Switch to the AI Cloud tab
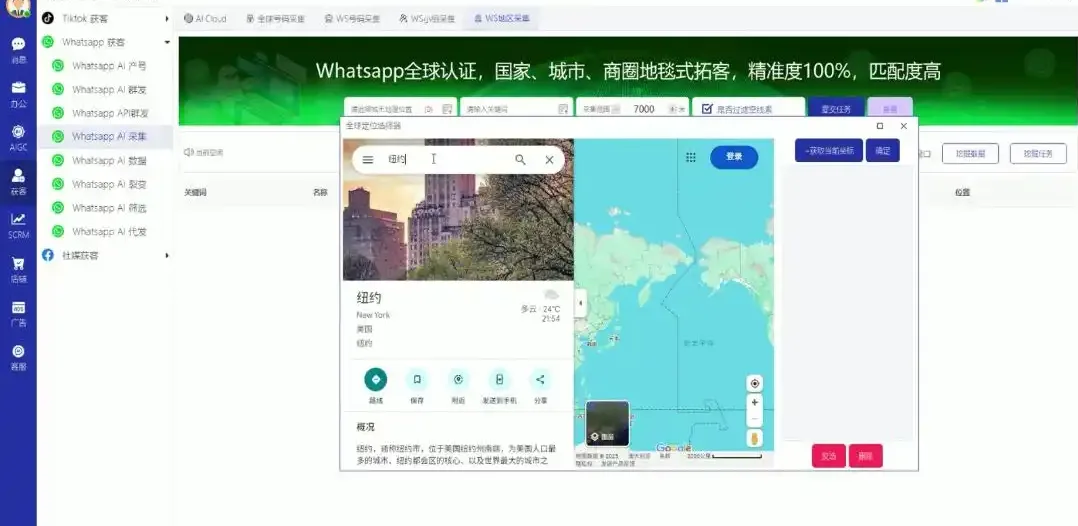Viewport: 1078px width, 526px height. click(205, 19)
